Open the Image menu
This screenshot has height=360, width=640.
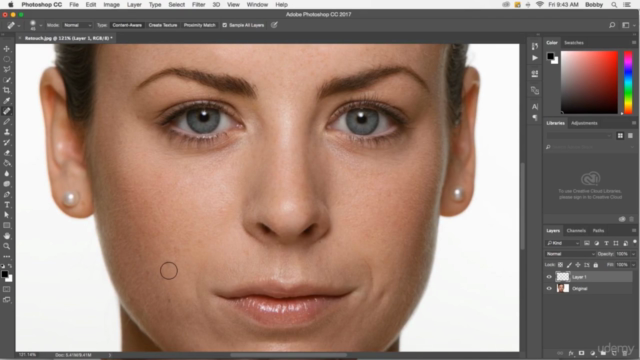(x=111, y=4)
